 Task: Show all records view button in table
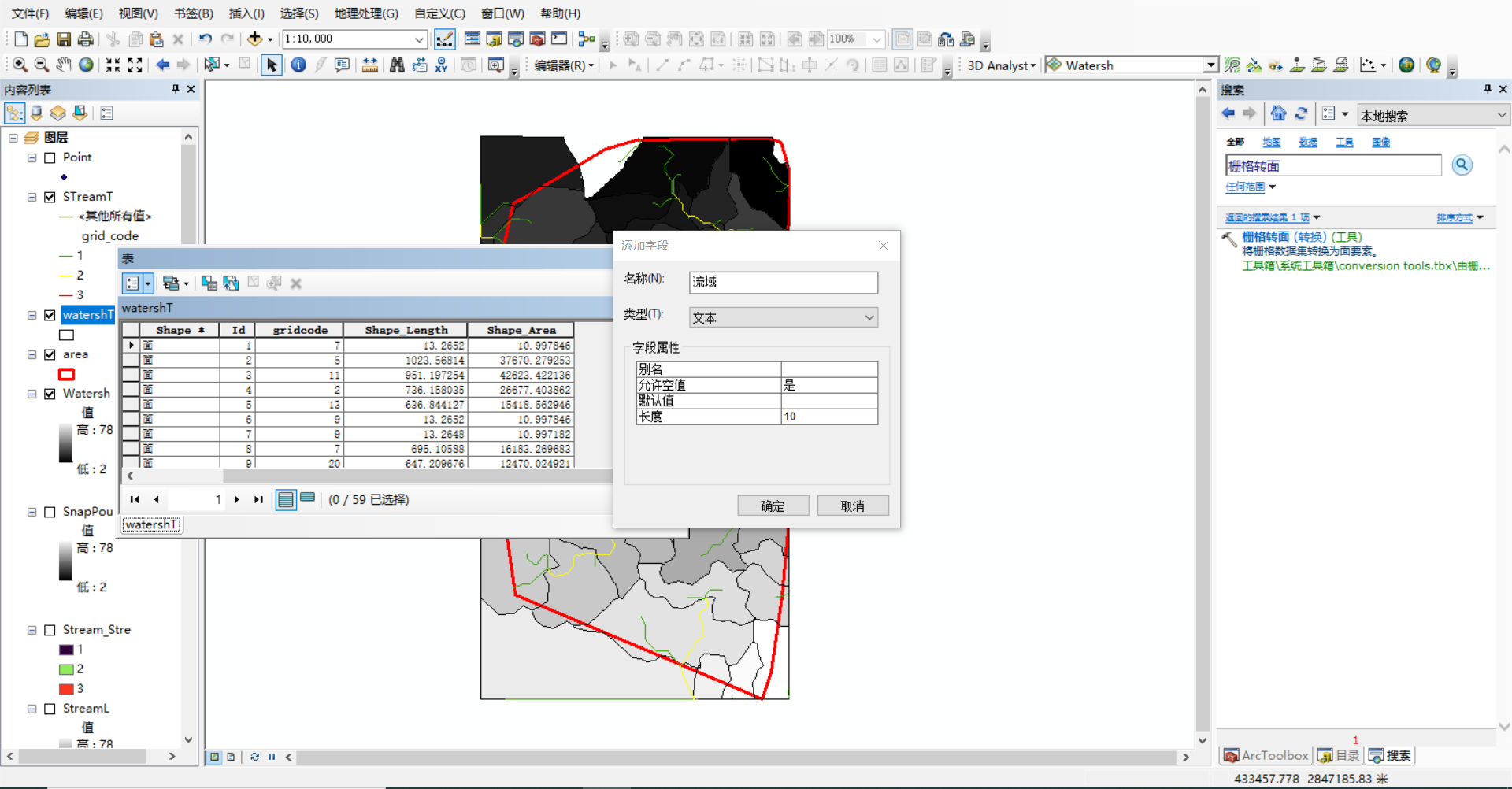click(x=286, y=499)
